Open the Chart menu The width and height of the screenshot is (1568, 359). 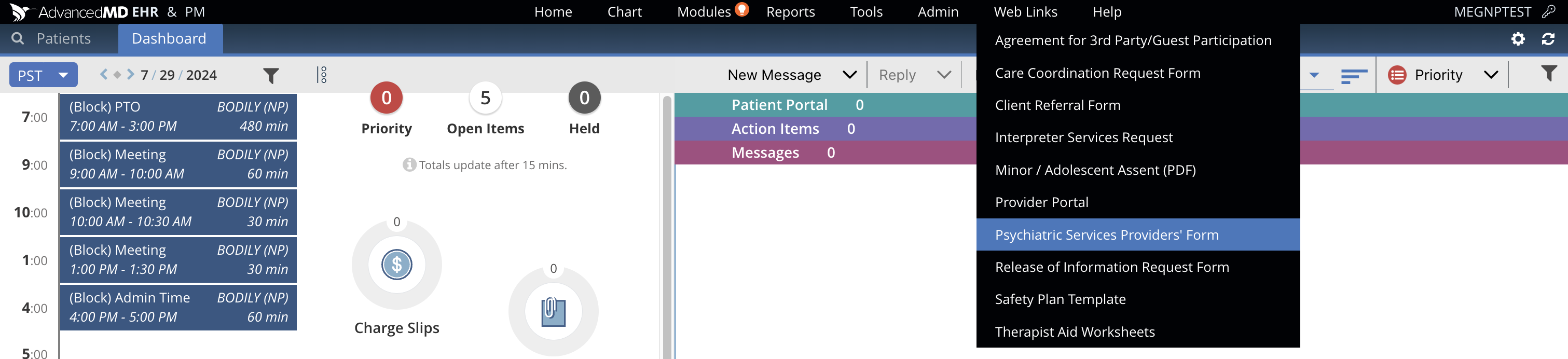click(x=625, y=11)
